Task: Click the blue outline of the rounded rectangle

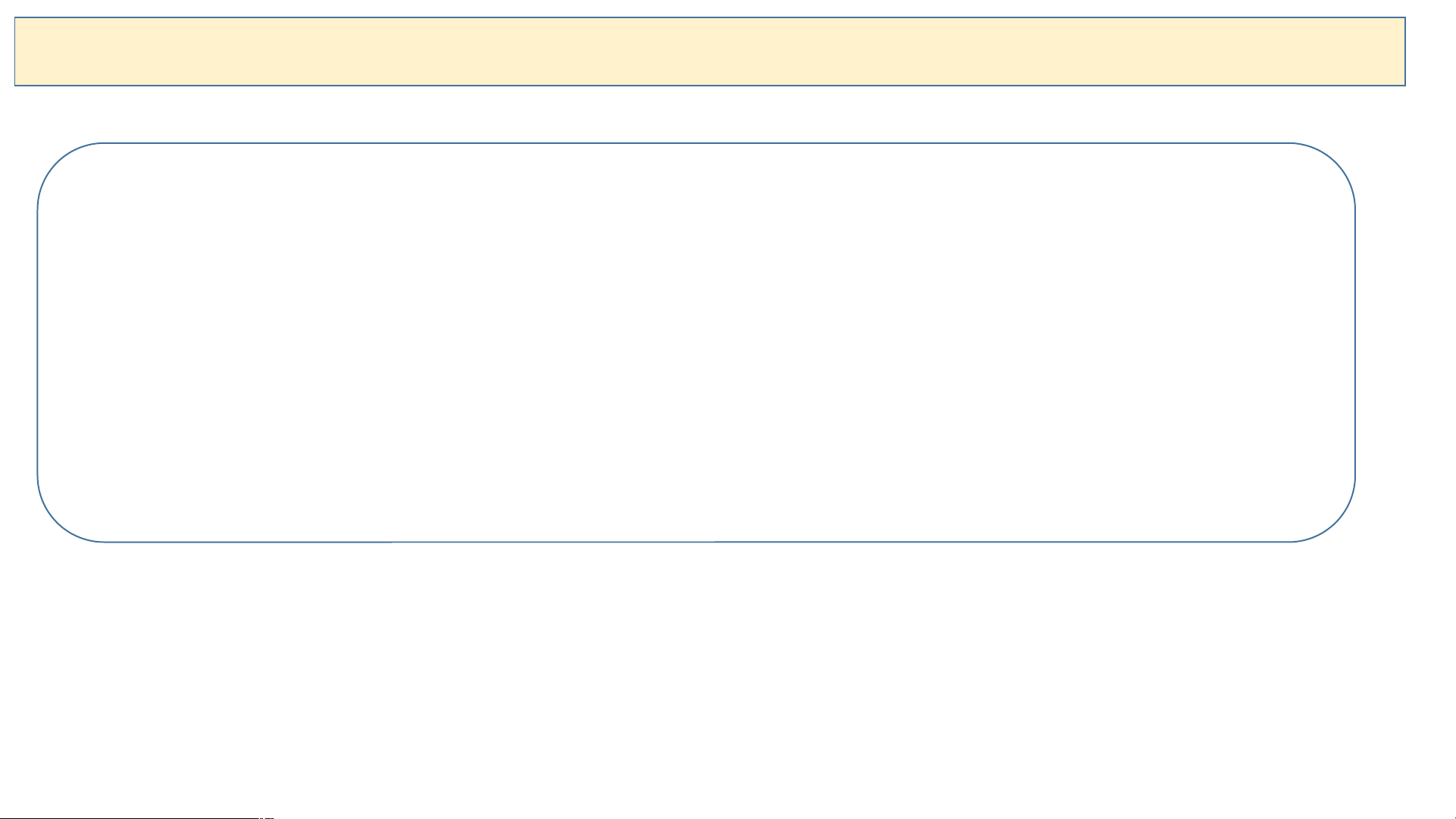Action: click(x=696, y=143)
